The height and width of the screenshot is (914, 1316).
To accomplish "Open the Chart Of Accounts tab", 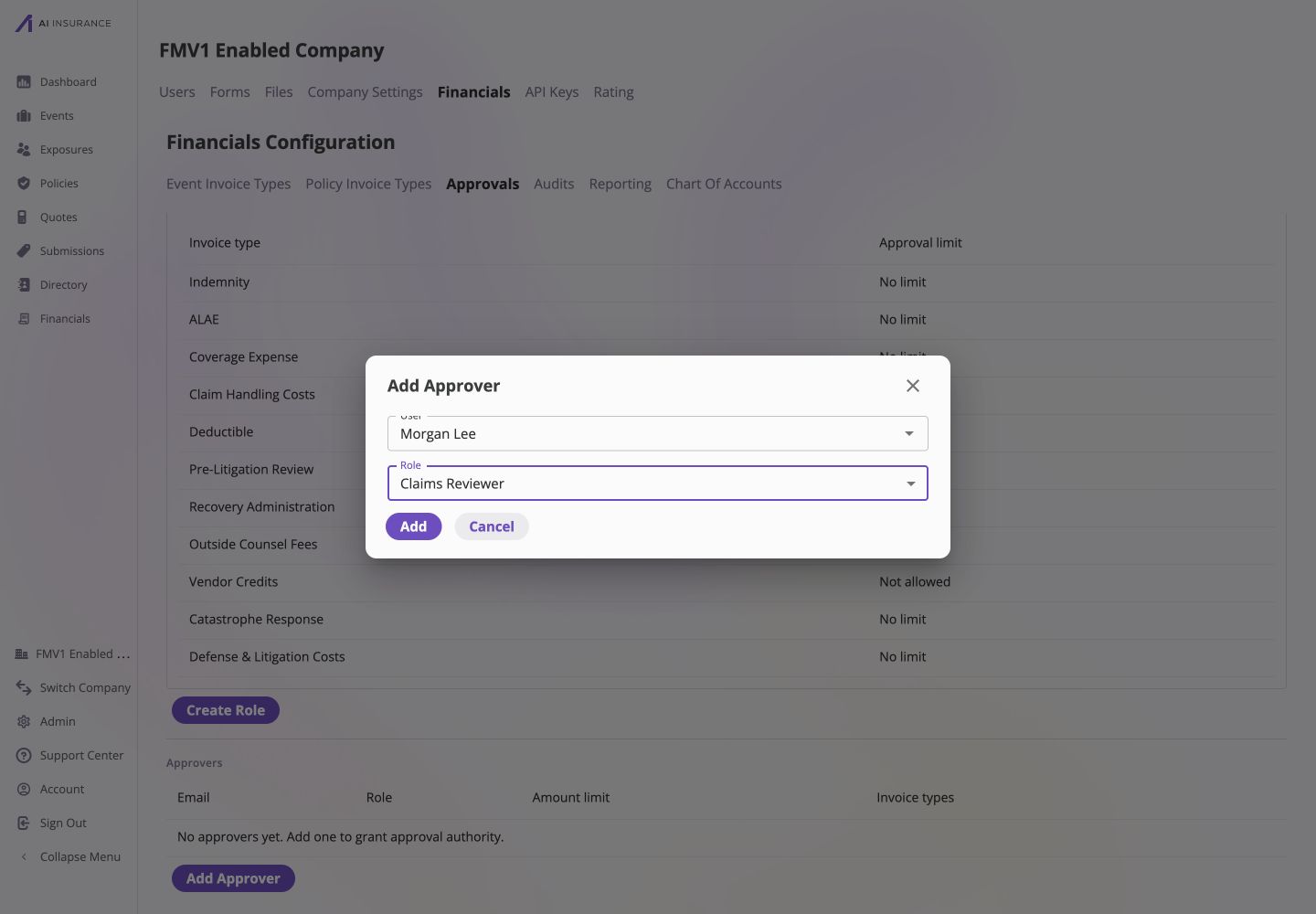I will [x=724, y=184].
